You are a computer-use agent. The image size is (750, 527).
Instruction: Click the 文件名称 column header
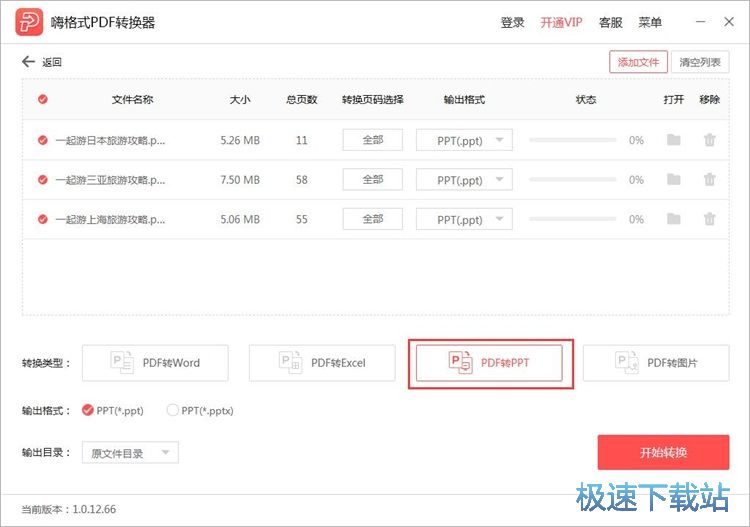pyautogui.click(x=132, y=99)
